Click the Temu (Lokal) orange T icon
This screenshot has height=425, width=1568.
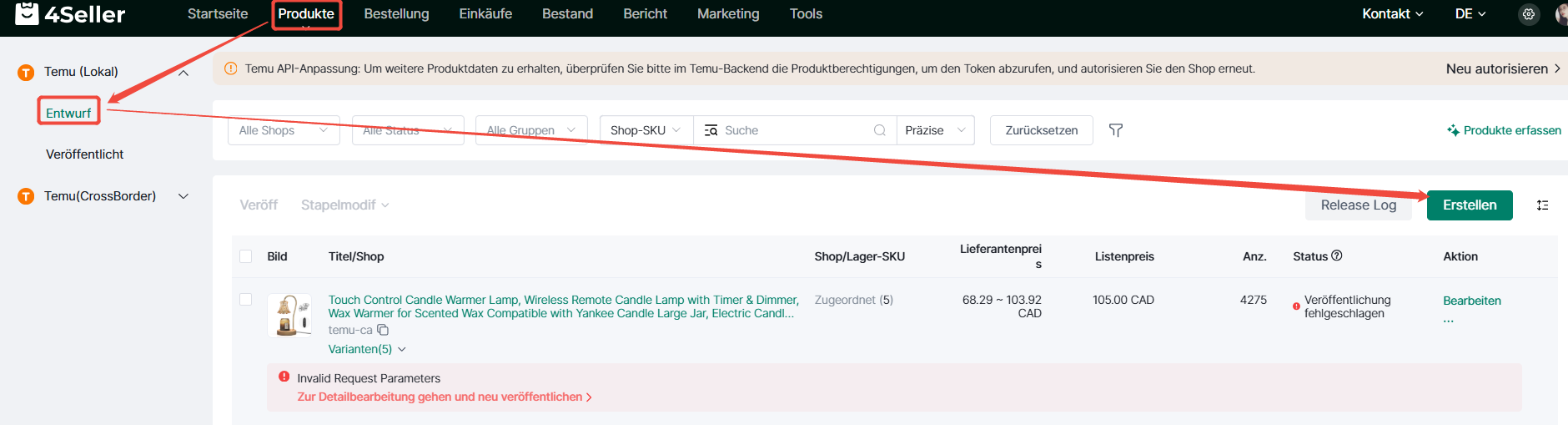[26, 73]
